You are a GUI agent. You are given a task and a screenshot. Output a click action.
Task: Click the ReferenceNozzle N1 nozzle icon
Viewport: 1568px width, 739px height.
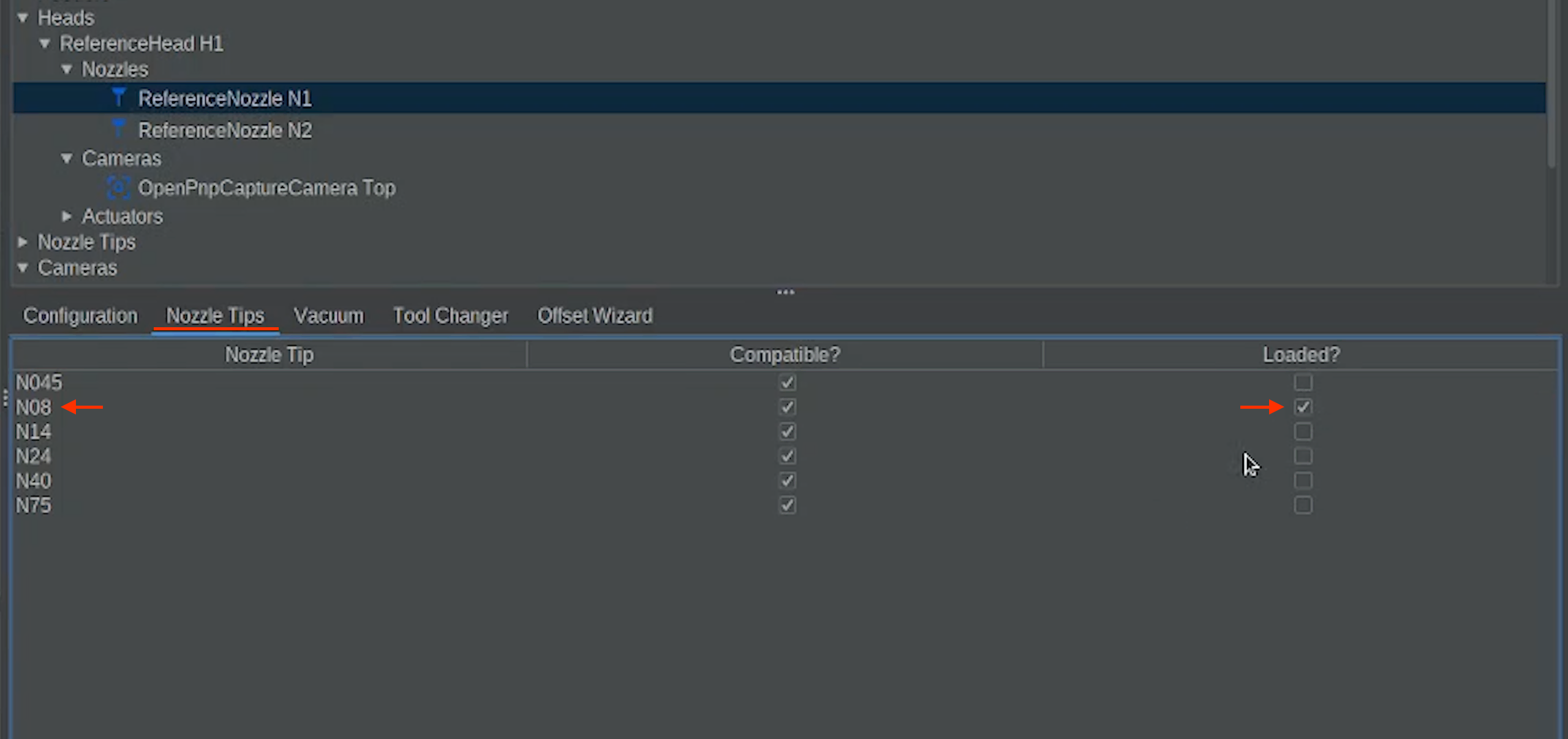pos(118,98)
